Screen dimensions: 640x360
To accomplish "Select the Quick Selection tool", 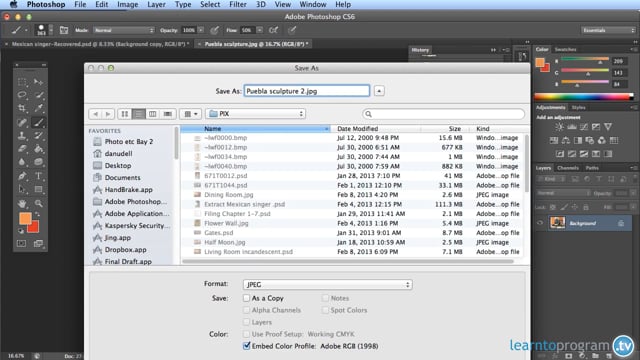I will (x=38, y=95).
